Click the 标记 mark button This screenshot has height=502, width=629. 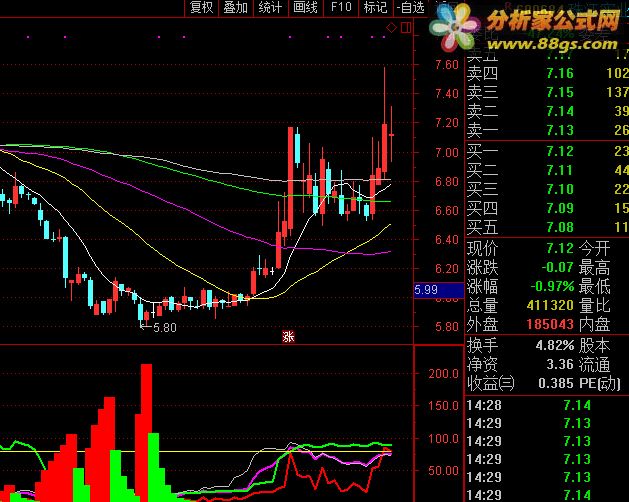375,7
